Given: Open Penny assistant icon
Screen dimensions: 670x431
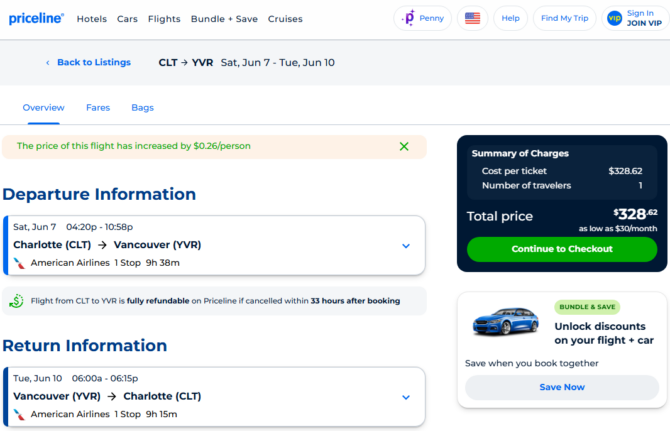Looking at the screenshot, I should click(409, 18).
